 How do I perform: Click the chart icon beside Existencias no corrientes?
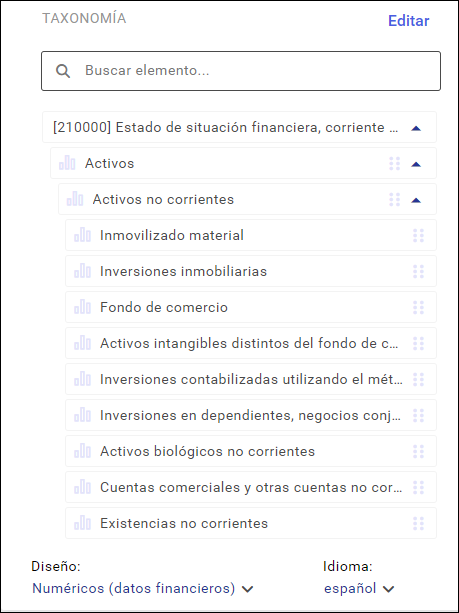click(82, 523)
